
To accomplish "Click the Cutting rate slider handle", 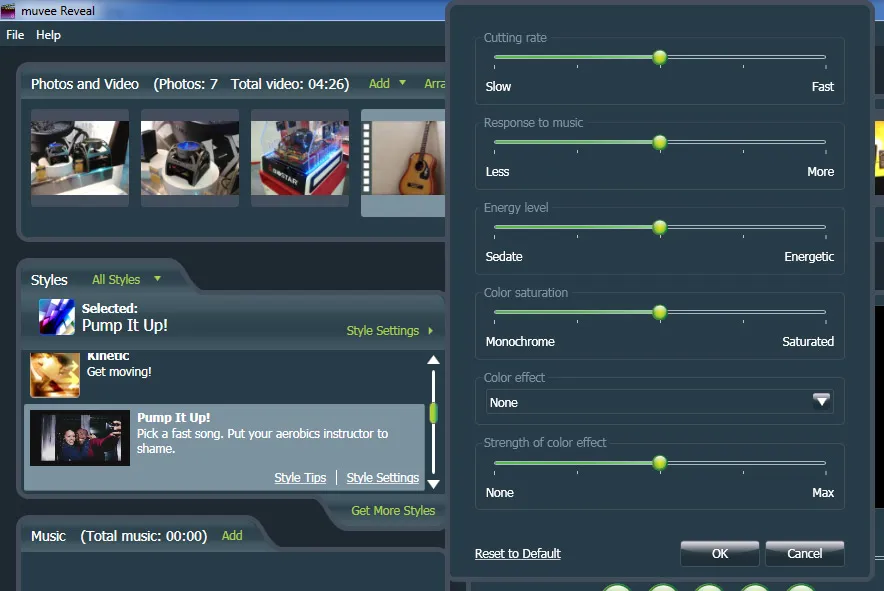I will 660,57.
